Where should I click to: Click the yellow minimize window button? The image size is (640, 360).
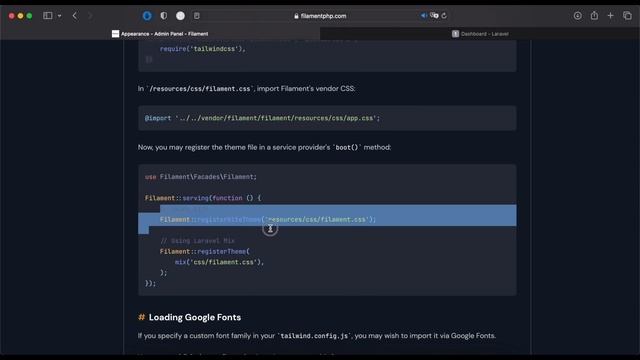[20, 16]
